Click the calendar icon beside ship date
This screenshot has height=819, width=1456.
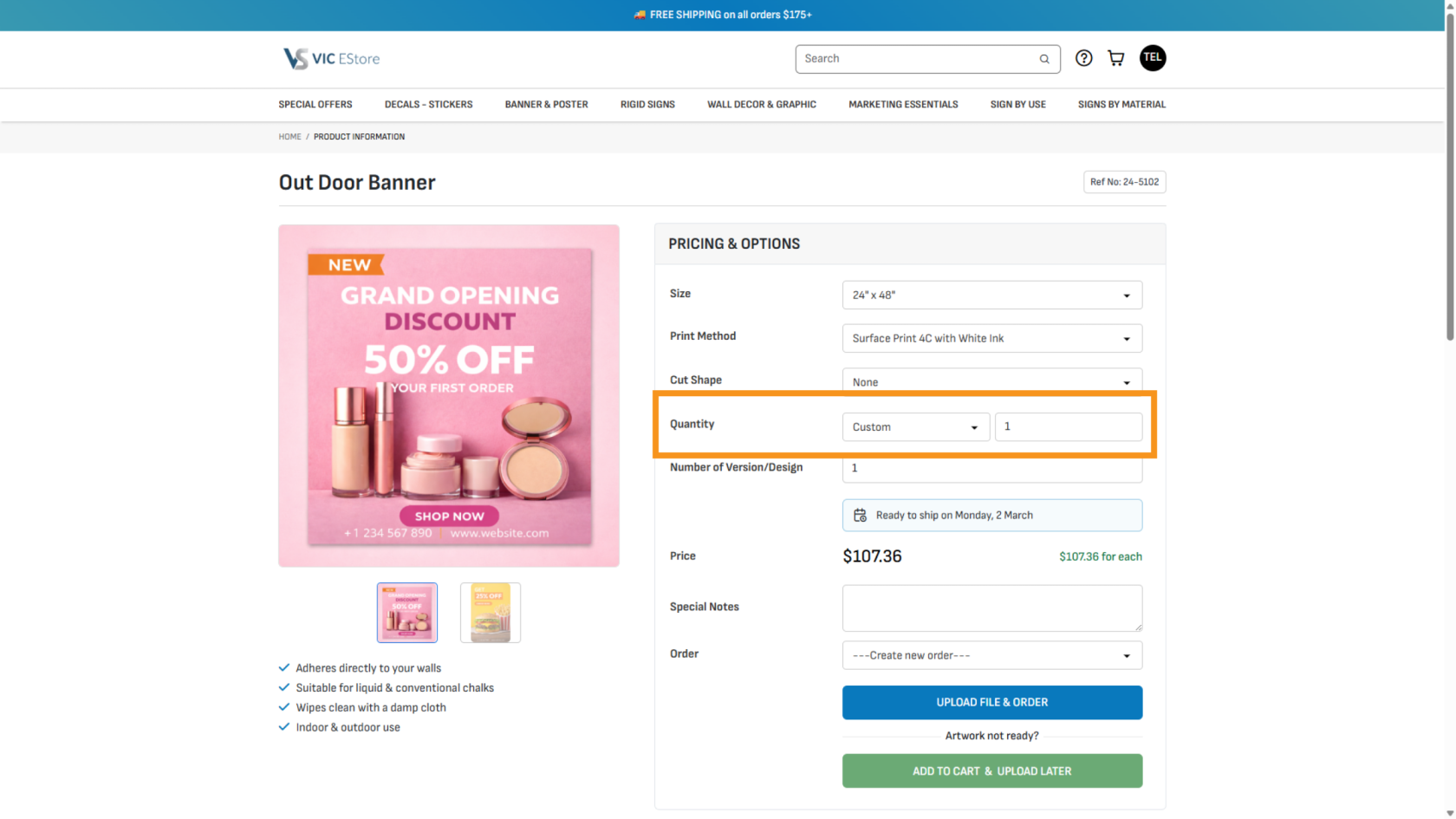pos(860,515)
